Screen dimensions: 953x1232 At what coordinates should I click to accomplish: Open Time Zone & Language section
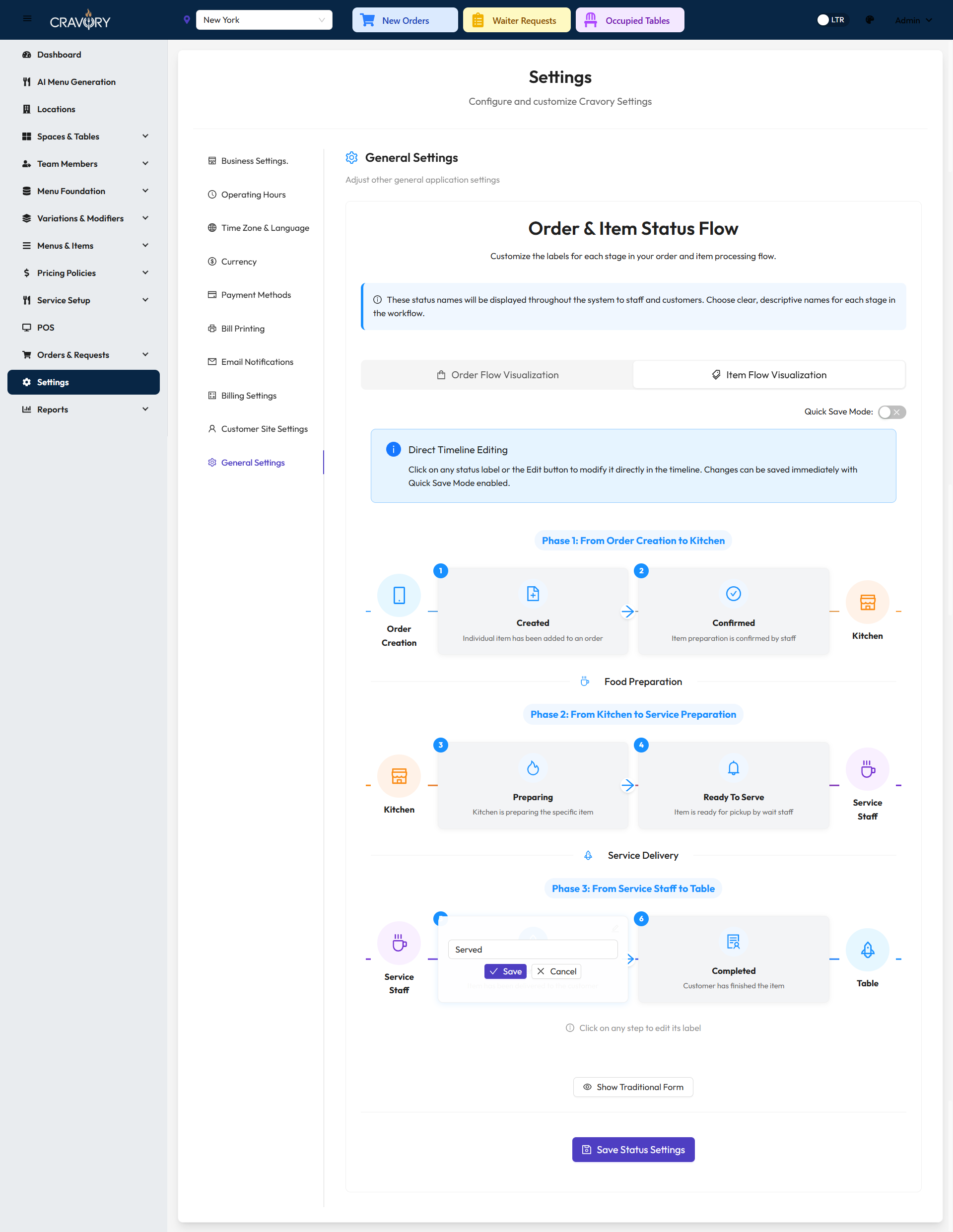[x=259, y=228]
